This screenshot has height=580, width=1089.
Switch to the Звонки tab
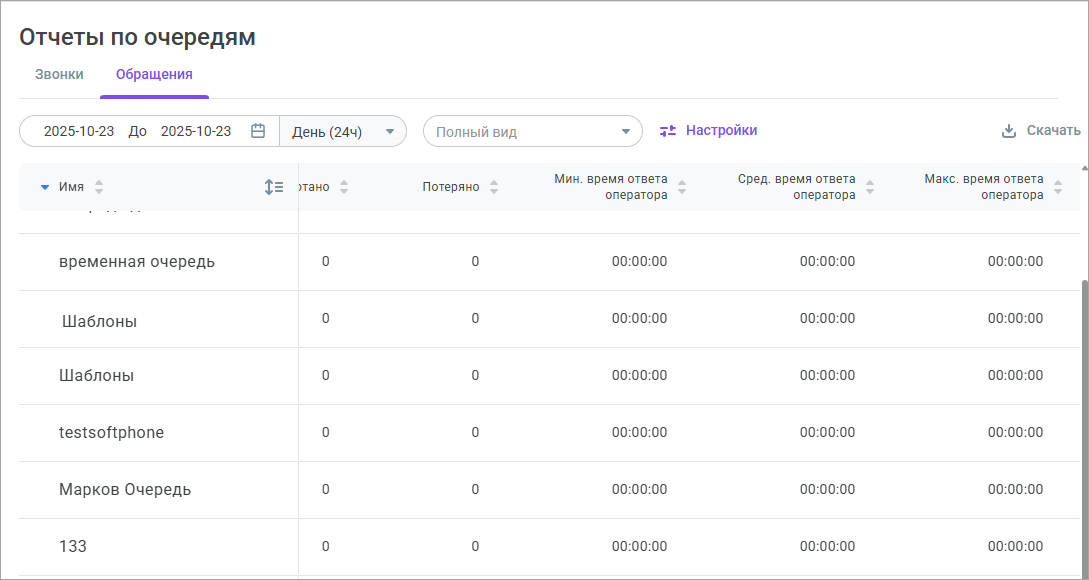click(x=59, y=74)
